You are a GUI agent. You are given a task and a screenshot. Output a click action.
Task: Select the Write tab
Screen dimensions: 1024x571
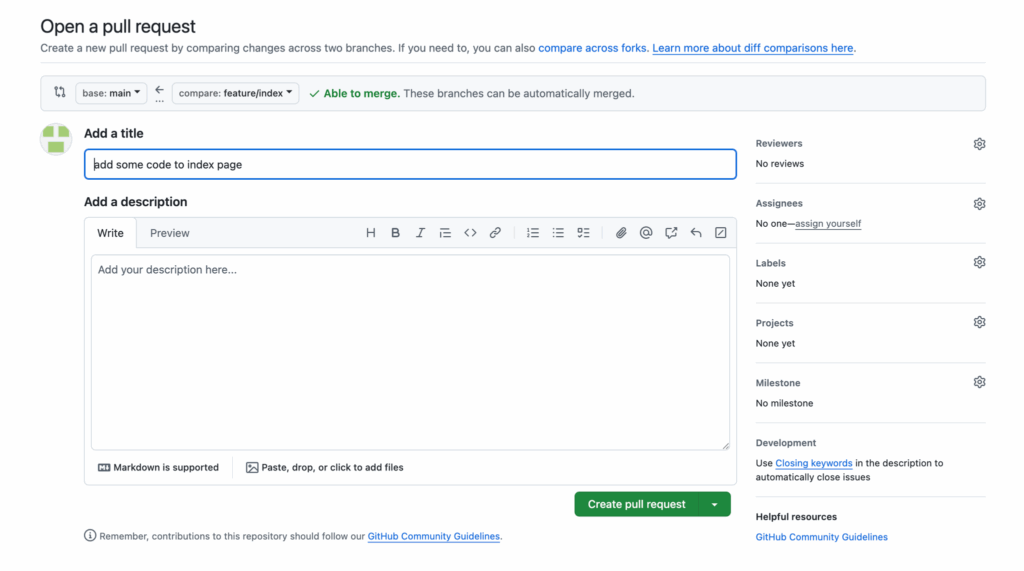point(110,233)
